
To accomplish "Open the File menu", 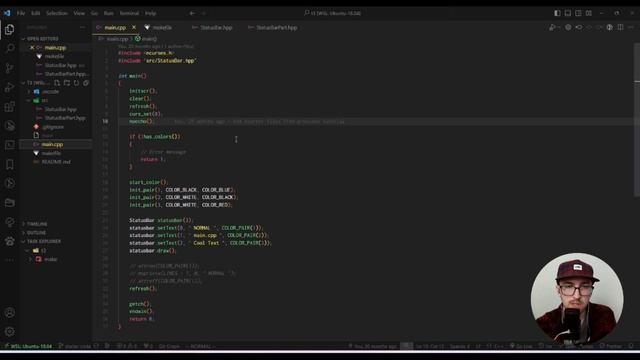I will 21,13.
